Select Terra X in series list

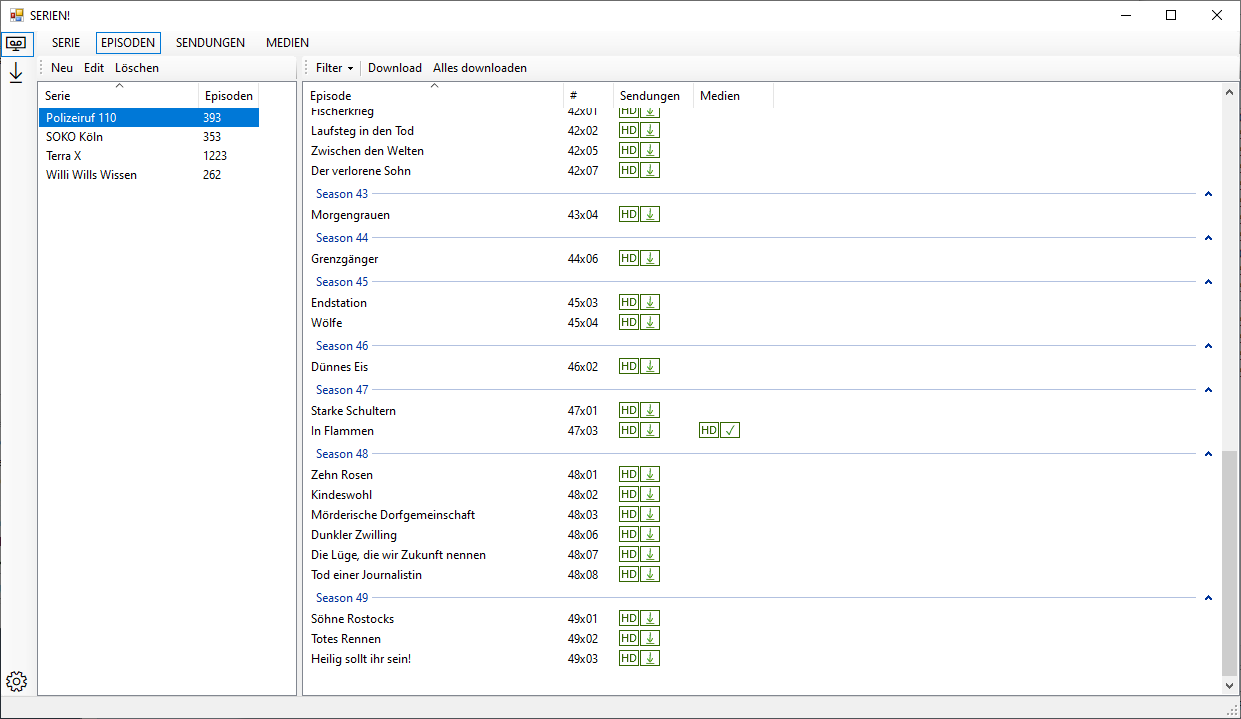(x=64, y=156)
